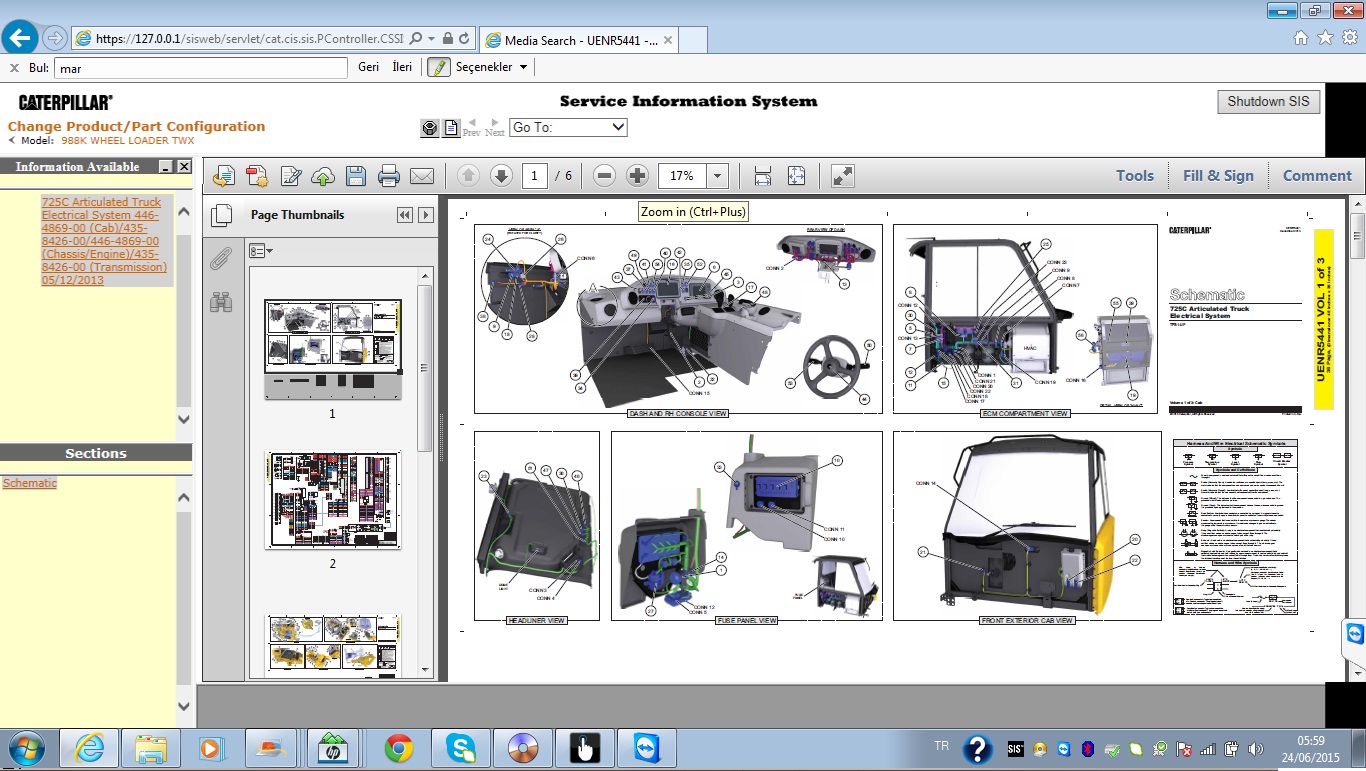Open the Page Thumbnails pane icon
This screenshot has height=771, width=1366.
click(x=222, y=215)
